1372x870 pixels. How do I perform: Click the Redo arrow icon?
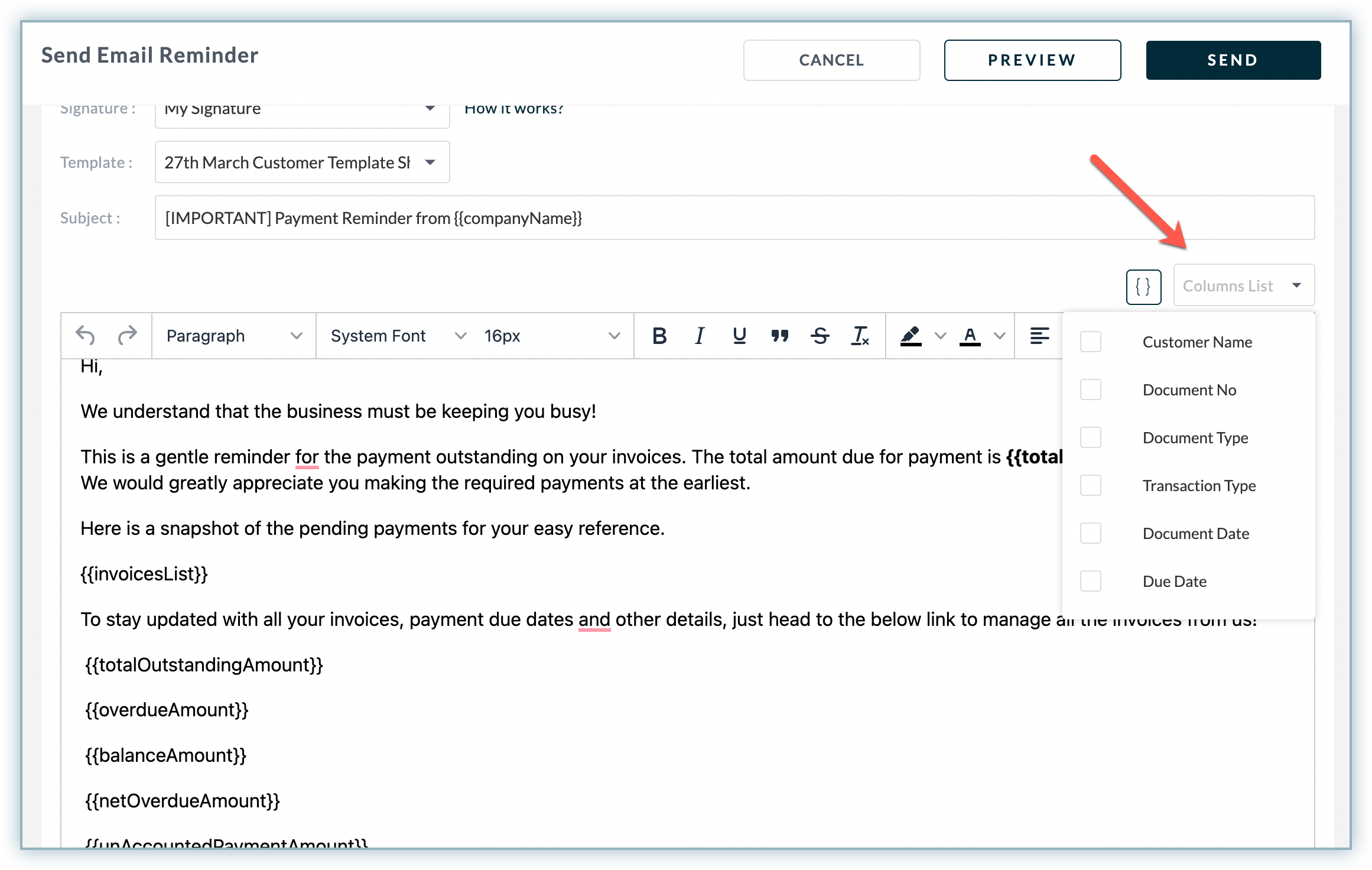[127, 336]
